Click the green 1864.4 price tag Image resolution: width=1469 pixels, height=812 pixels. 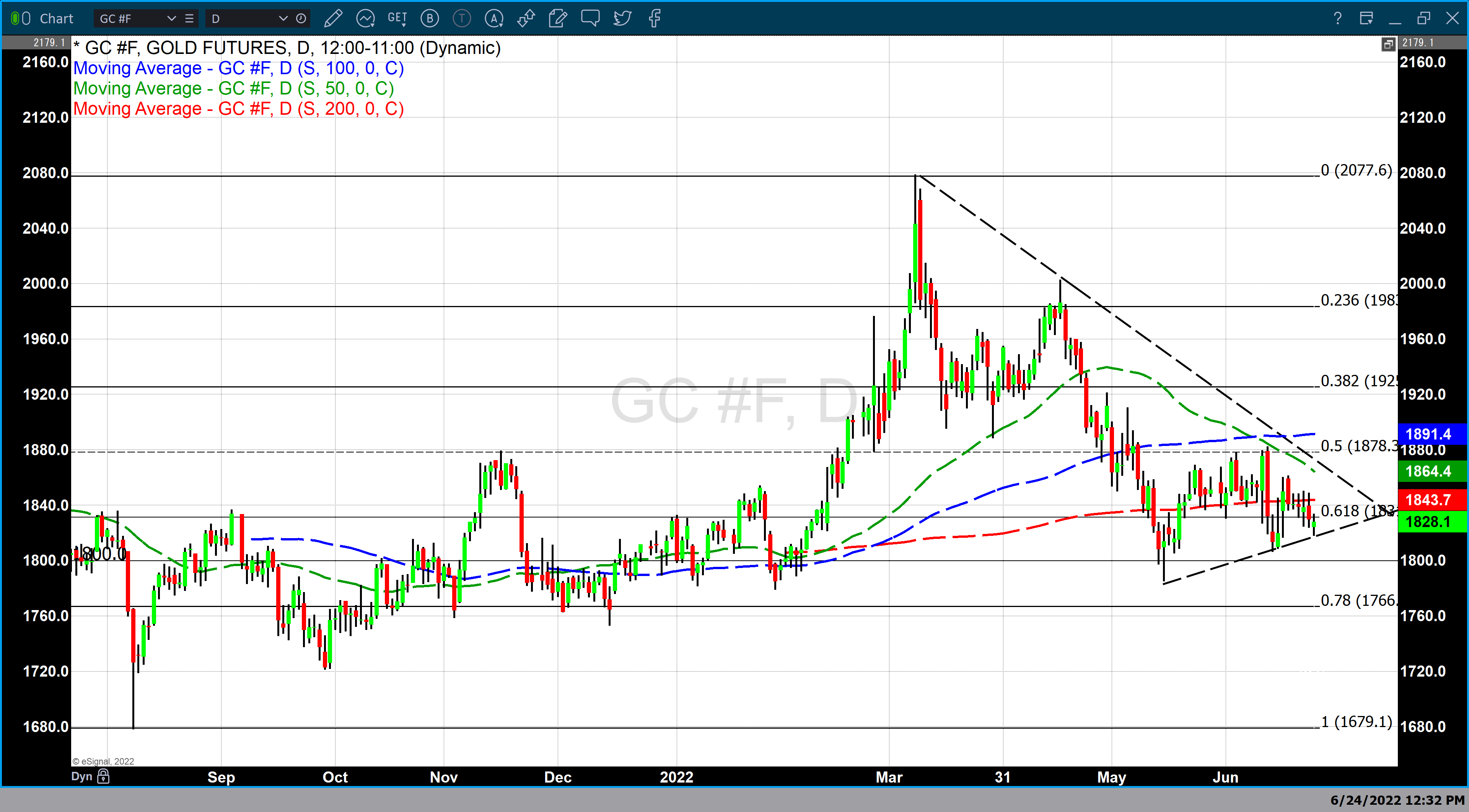[x=1432, y=471]
